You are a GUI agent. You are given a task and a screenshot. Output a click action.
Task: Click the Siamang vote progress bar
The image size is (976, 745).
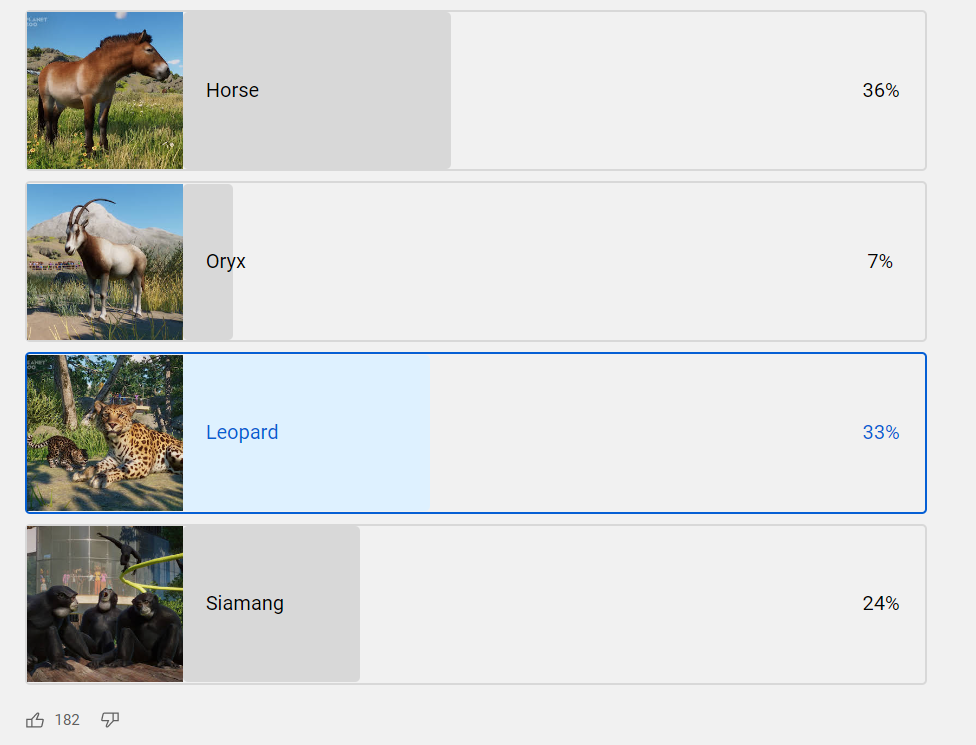pyautogui.click(x=271, y=604)
